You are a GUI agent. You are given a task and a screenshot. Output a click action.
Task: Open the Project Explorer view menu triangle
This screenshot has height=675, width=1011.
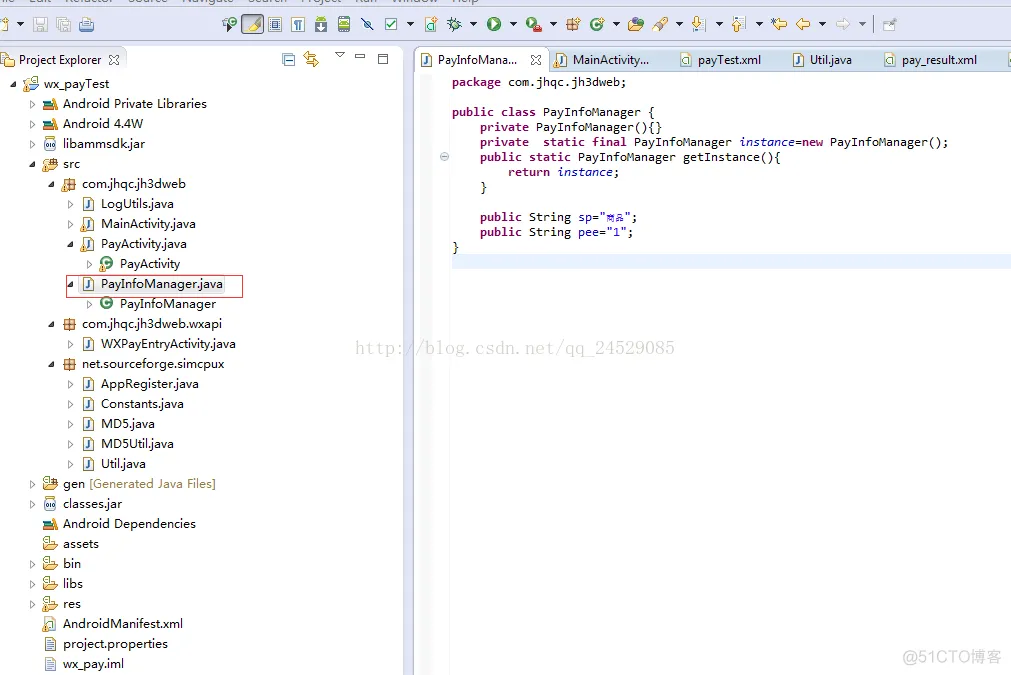tap(340, 55)
